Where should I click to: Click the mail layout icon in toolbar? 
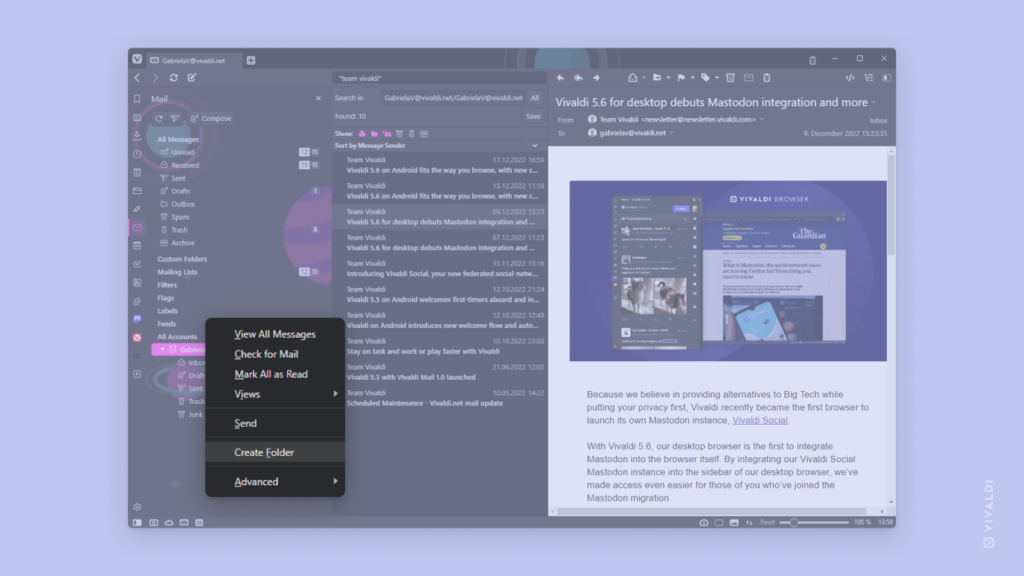click(886, 78)
